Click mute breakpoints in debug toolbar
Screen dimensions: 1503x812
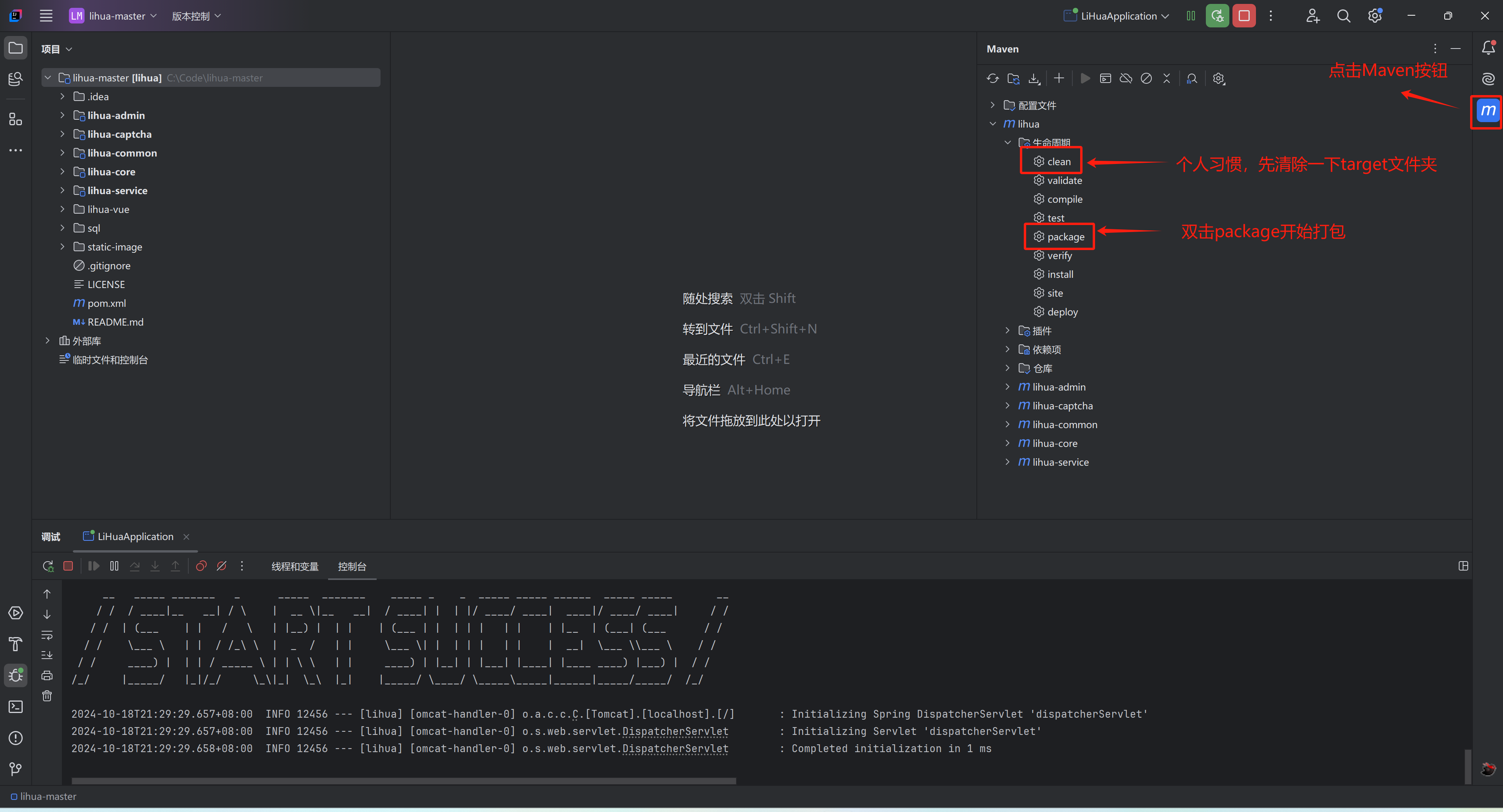(x=222, y=566)
